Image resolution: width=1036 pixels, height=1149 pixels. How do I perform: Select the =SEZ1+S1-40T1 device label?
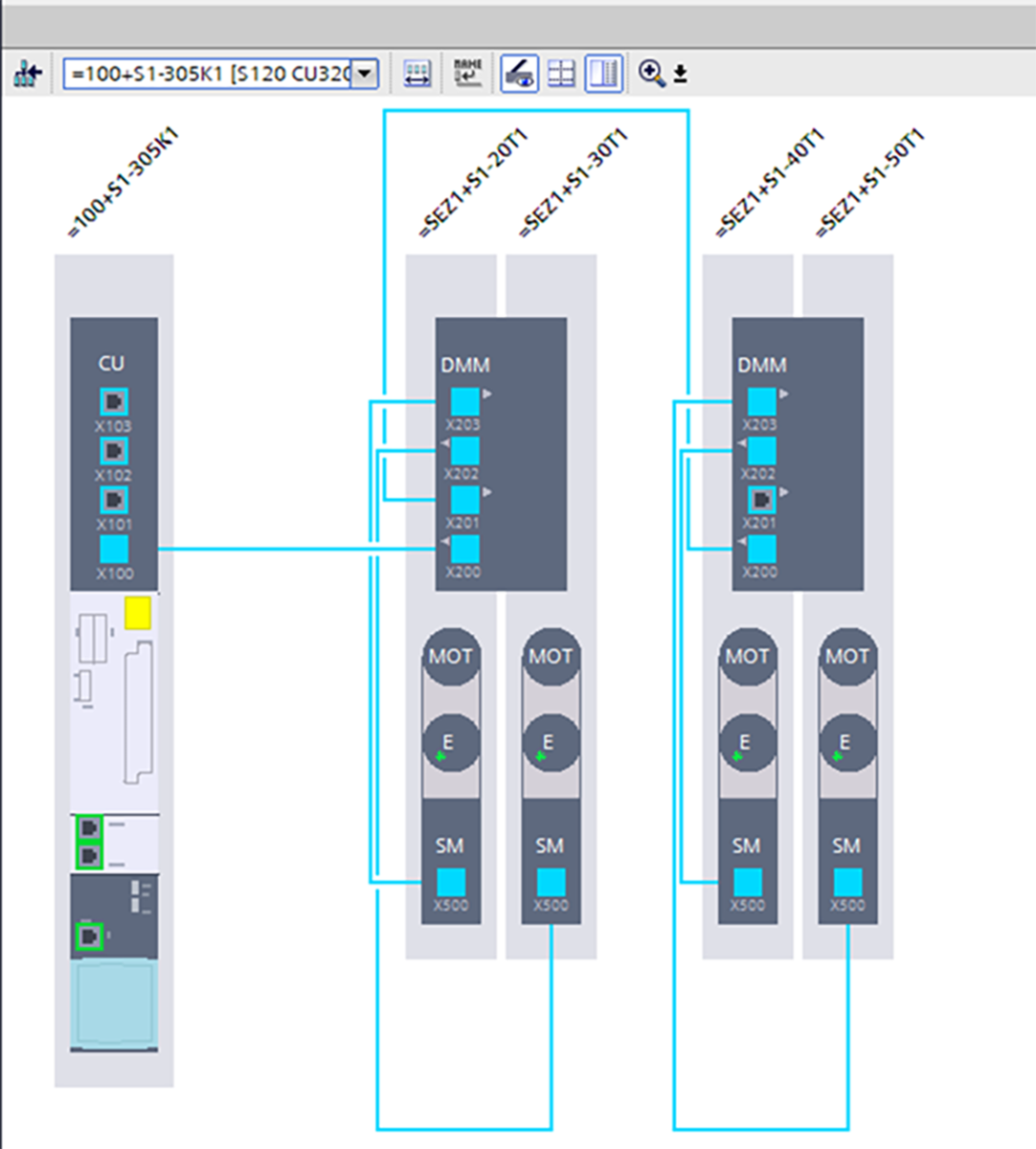coord(771,182)
